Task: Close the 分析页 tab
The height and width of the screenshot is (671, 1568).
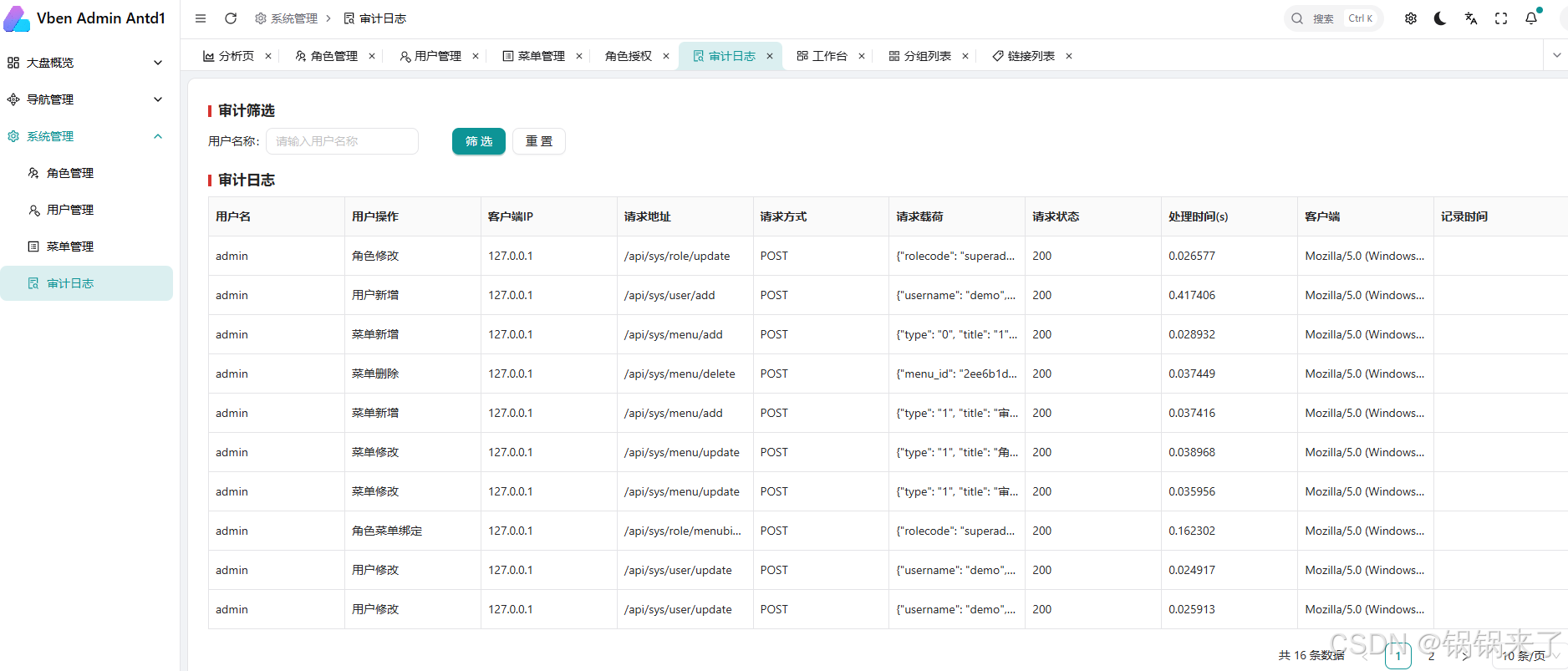Action: tap(268, 56)
